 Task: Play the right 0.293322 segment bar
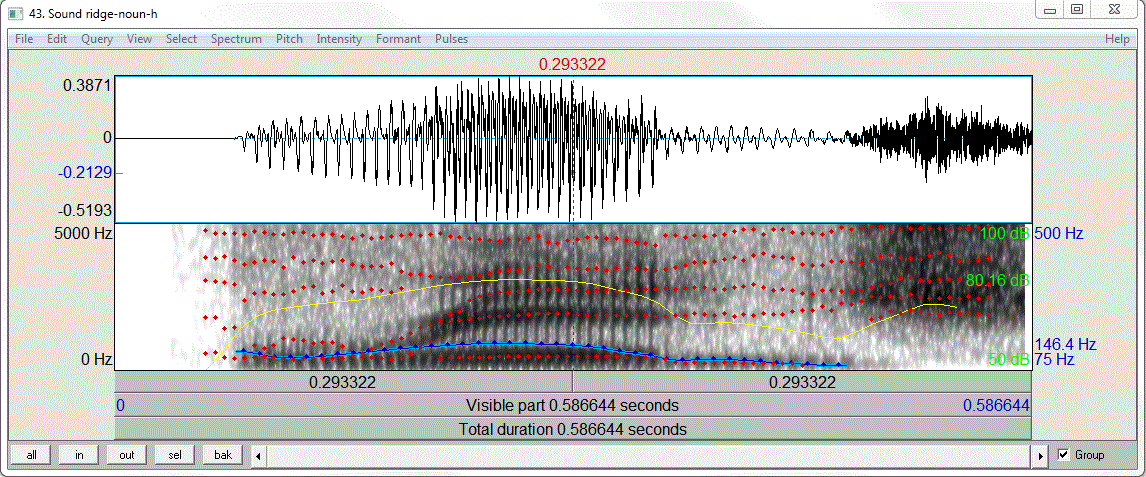click(802, 382)
